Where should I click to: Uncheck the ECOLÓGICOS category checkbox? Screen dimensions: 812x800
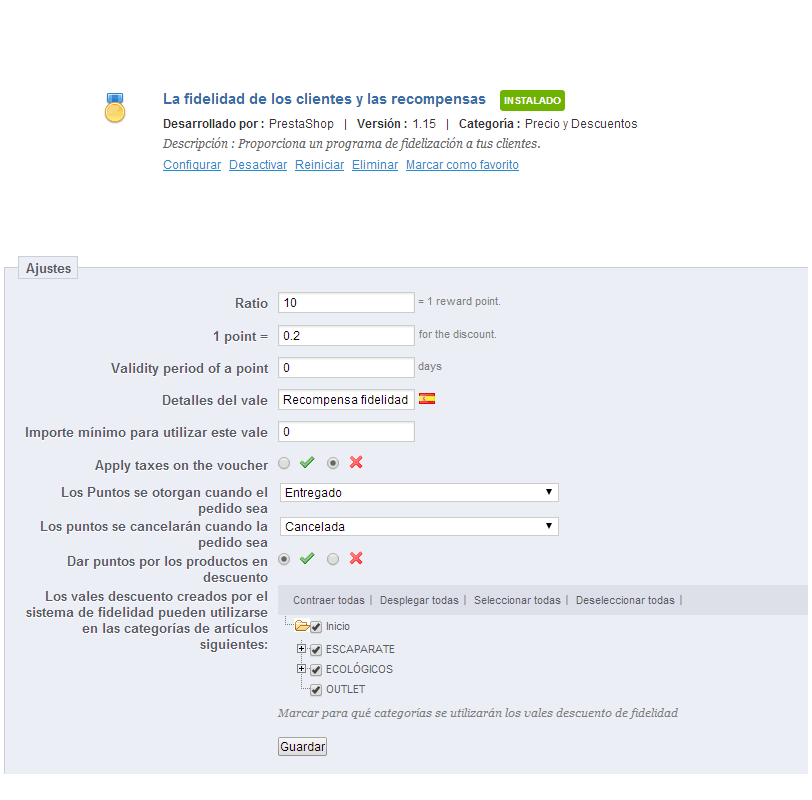click(316, 670)
